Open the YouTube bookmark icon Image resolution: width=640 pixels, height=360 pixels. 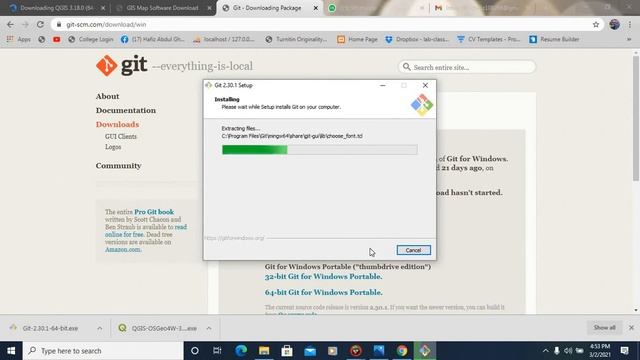pos(56,40)
